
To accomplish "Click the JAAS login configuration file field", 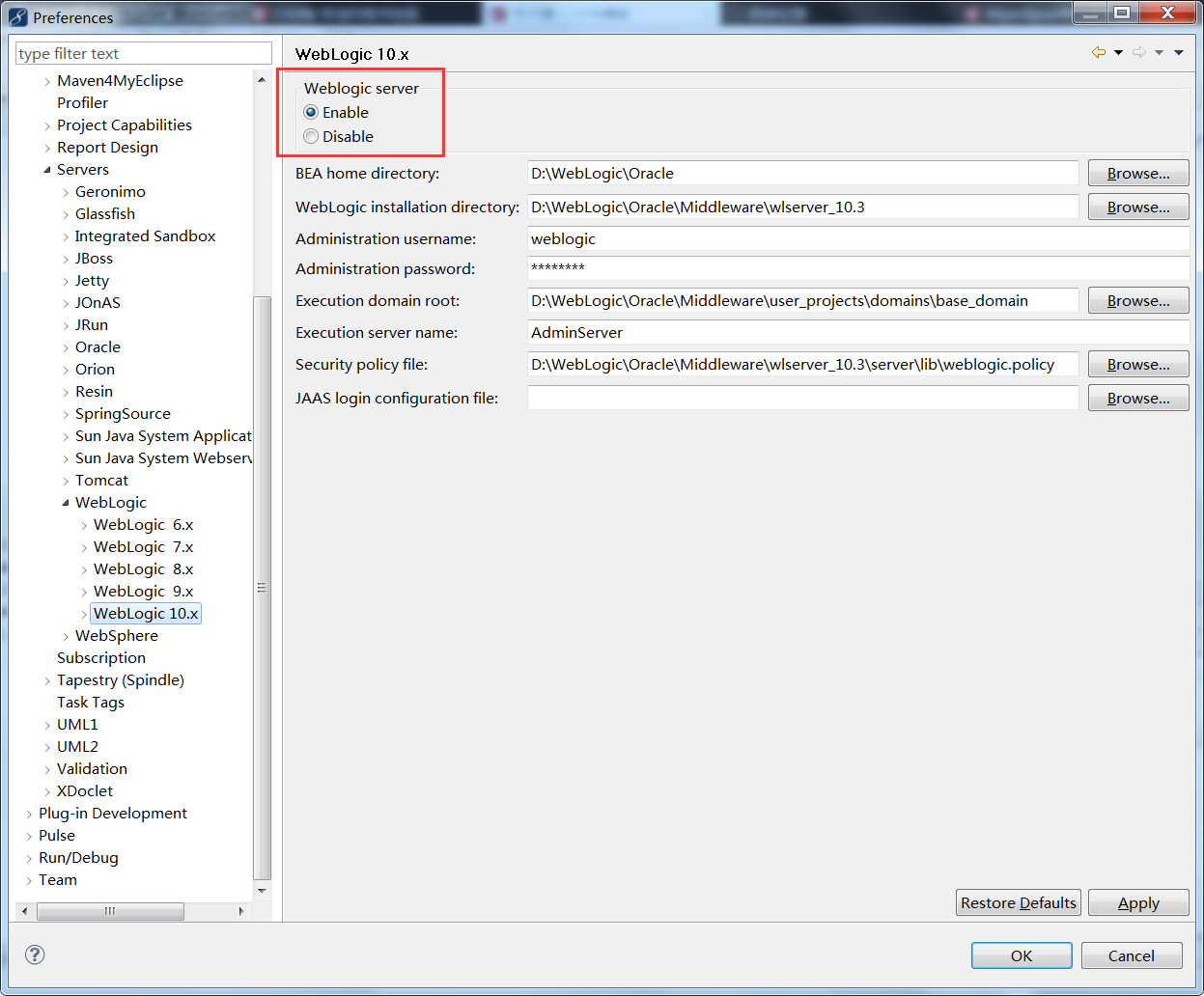I will (x=803, y=399).
